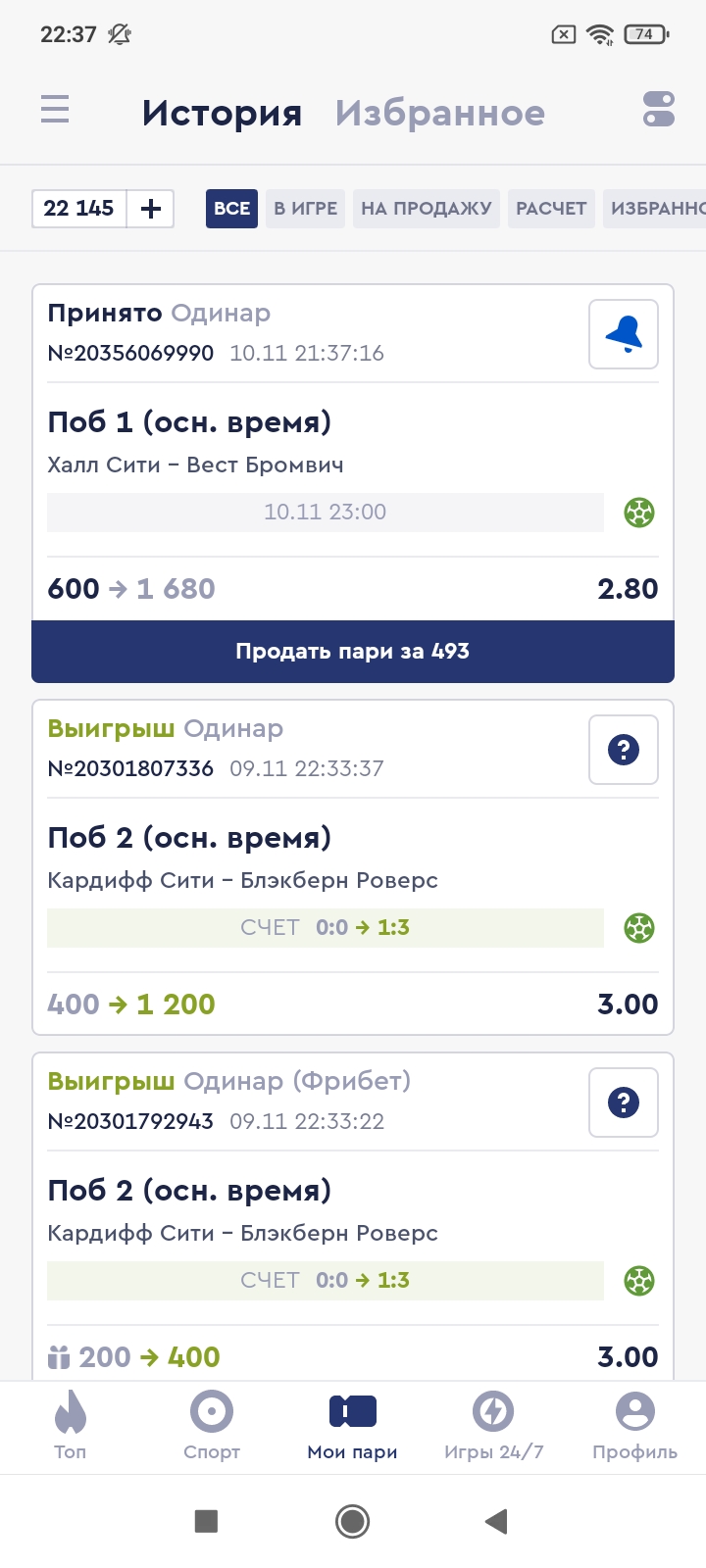Open Игры 24/7 lightning tab

click(493, 1425)
